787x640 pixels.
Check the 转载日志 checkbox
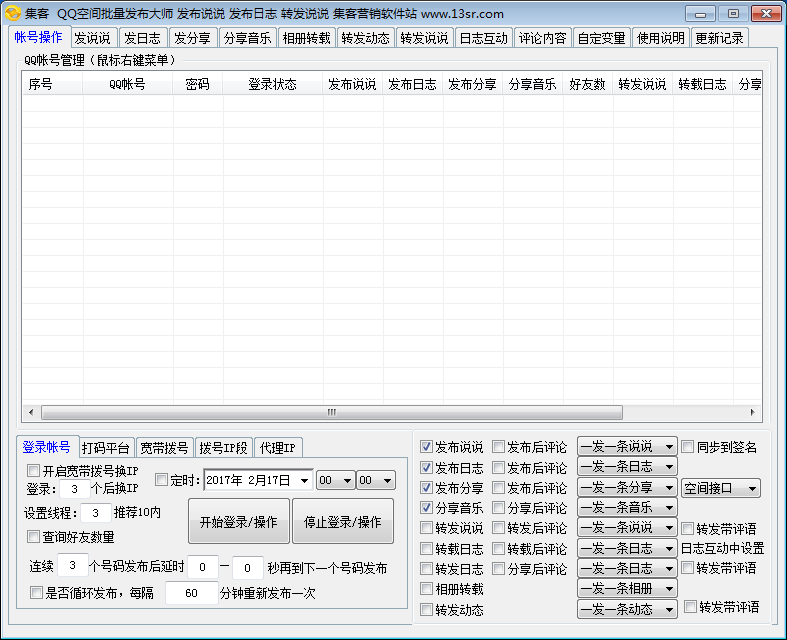[x=426, y=549]
